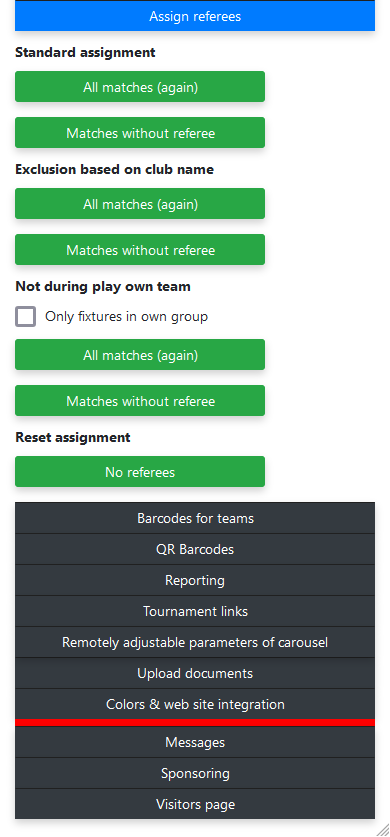Open Colors & web site integration
This screenshot has width=390, height=837.
click(x=195, y=704)
